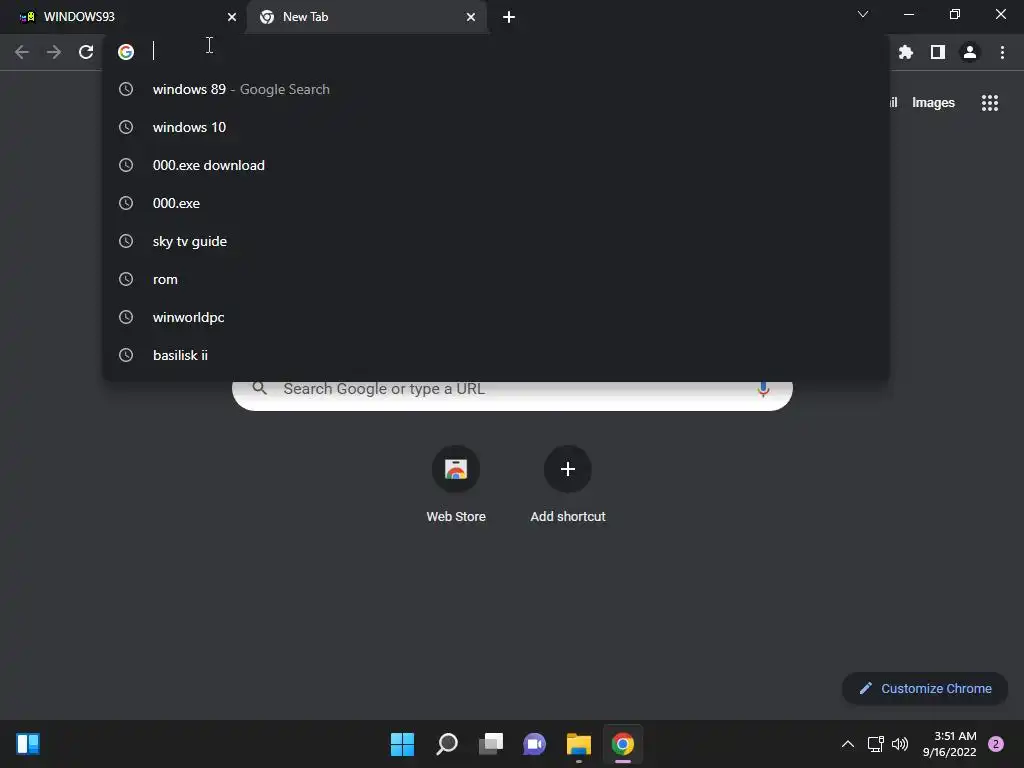Open the Images link
The height and width of the screenshot is (768, 1024).
933,103
